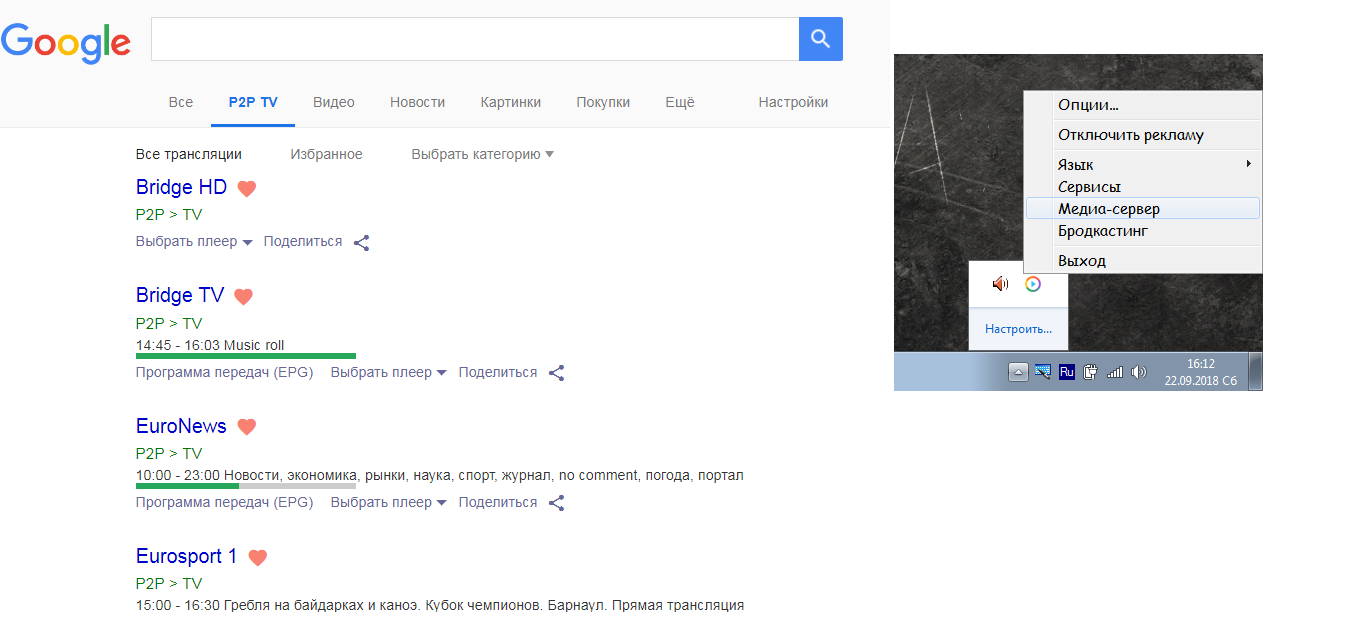Viewport: 1360px width, 640px height.
Task: Switch to the 'Видео' tab
Action: (x=334, y=102)
